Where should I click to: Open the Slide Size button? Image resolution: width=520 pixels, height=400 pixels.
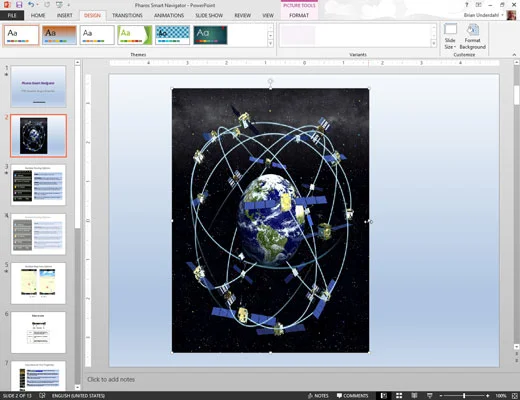point(450,37)
